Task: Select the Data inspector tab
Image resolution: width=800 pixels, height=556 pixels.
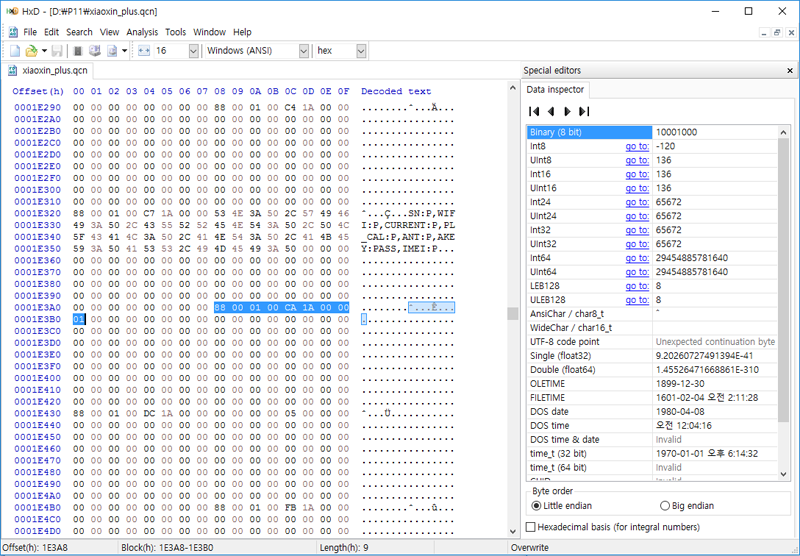Action: [x=555, y=89]
